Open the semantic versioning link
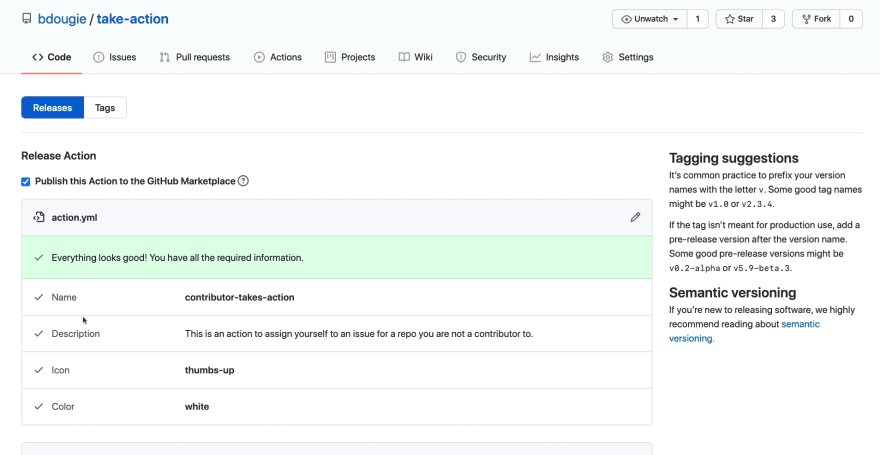Image resolution: width=880 pixels, height=455 pixels. pos(744,331)
